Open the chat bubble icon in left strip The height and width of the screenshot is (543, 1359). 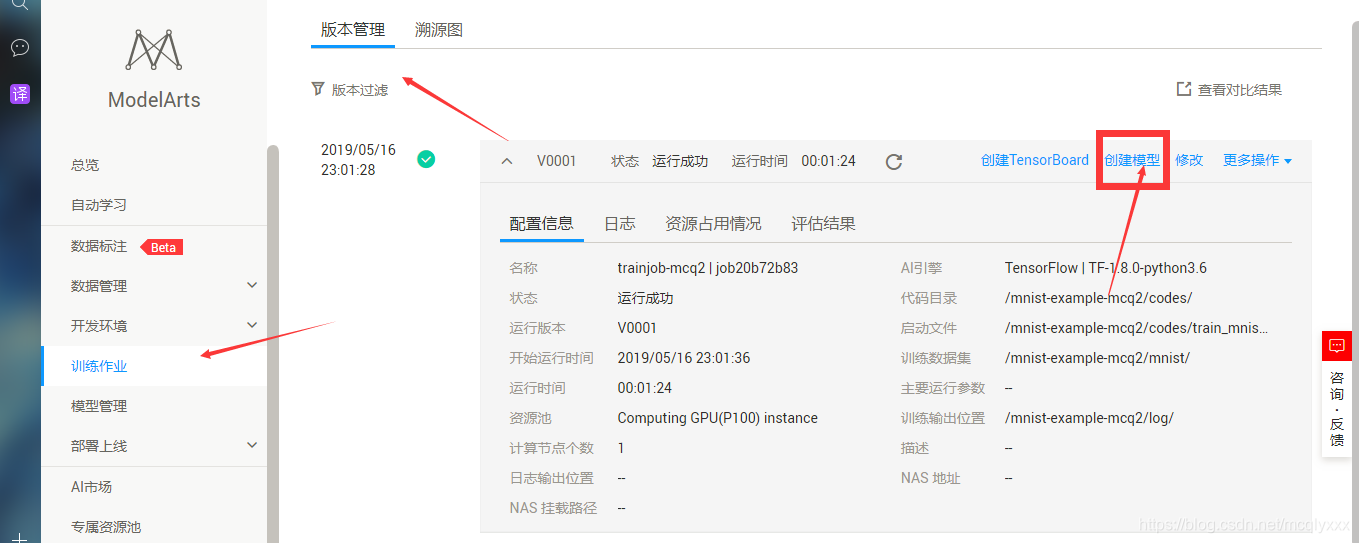pos(19,47)
